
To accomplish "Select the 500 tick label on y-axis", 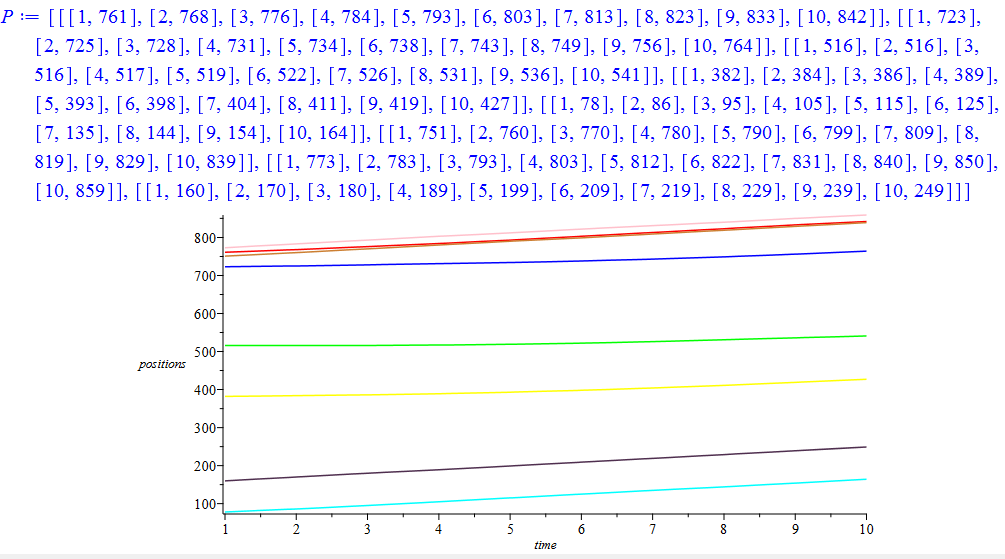I will pyautogui.click(x=204, y=352).
